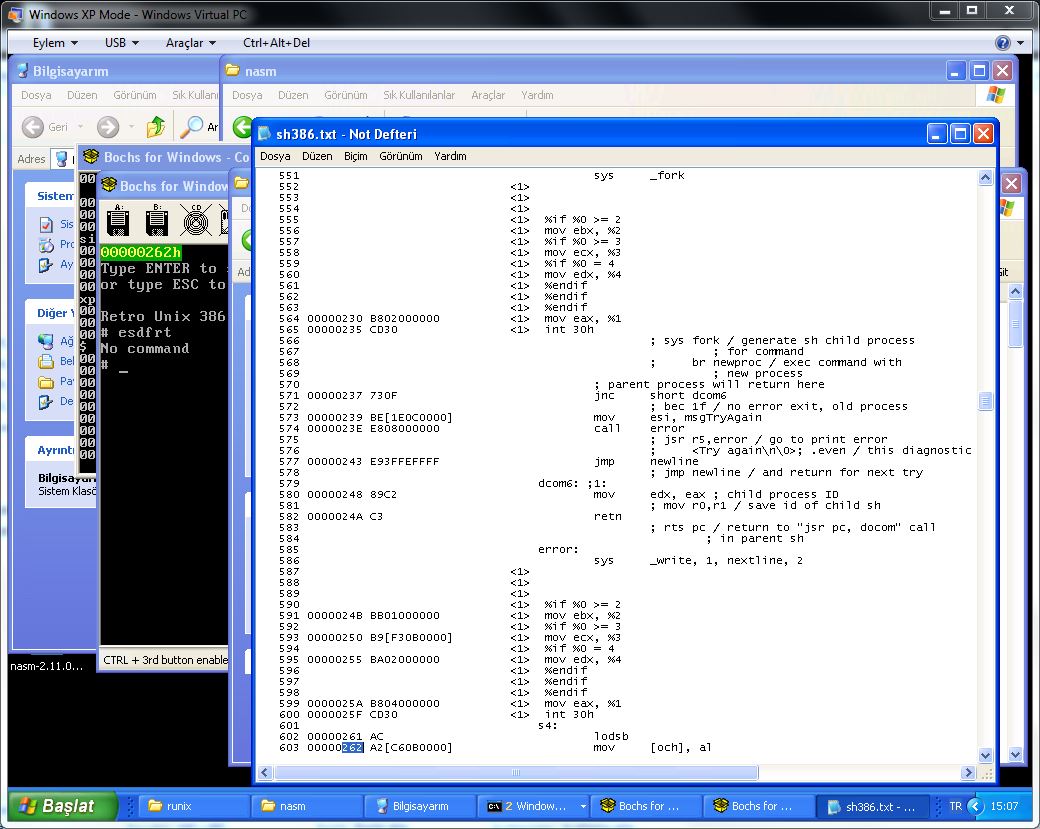Click Notepad horizontal scrollbar left arrow
This screenshot has height=829, width=1040.
click(265, 773)
